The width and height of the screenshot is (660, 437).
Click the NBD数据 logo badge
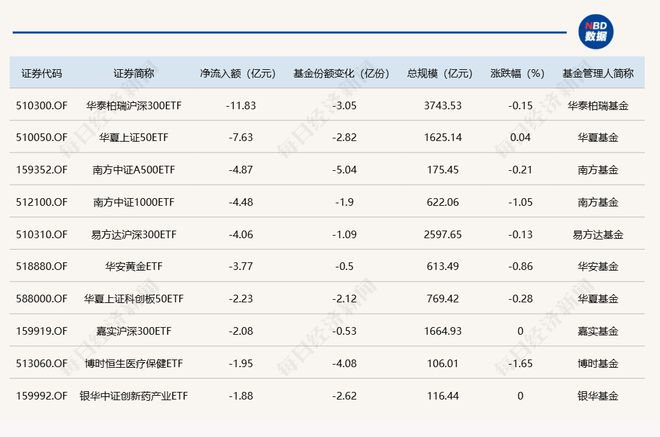[x=596, y=32]
